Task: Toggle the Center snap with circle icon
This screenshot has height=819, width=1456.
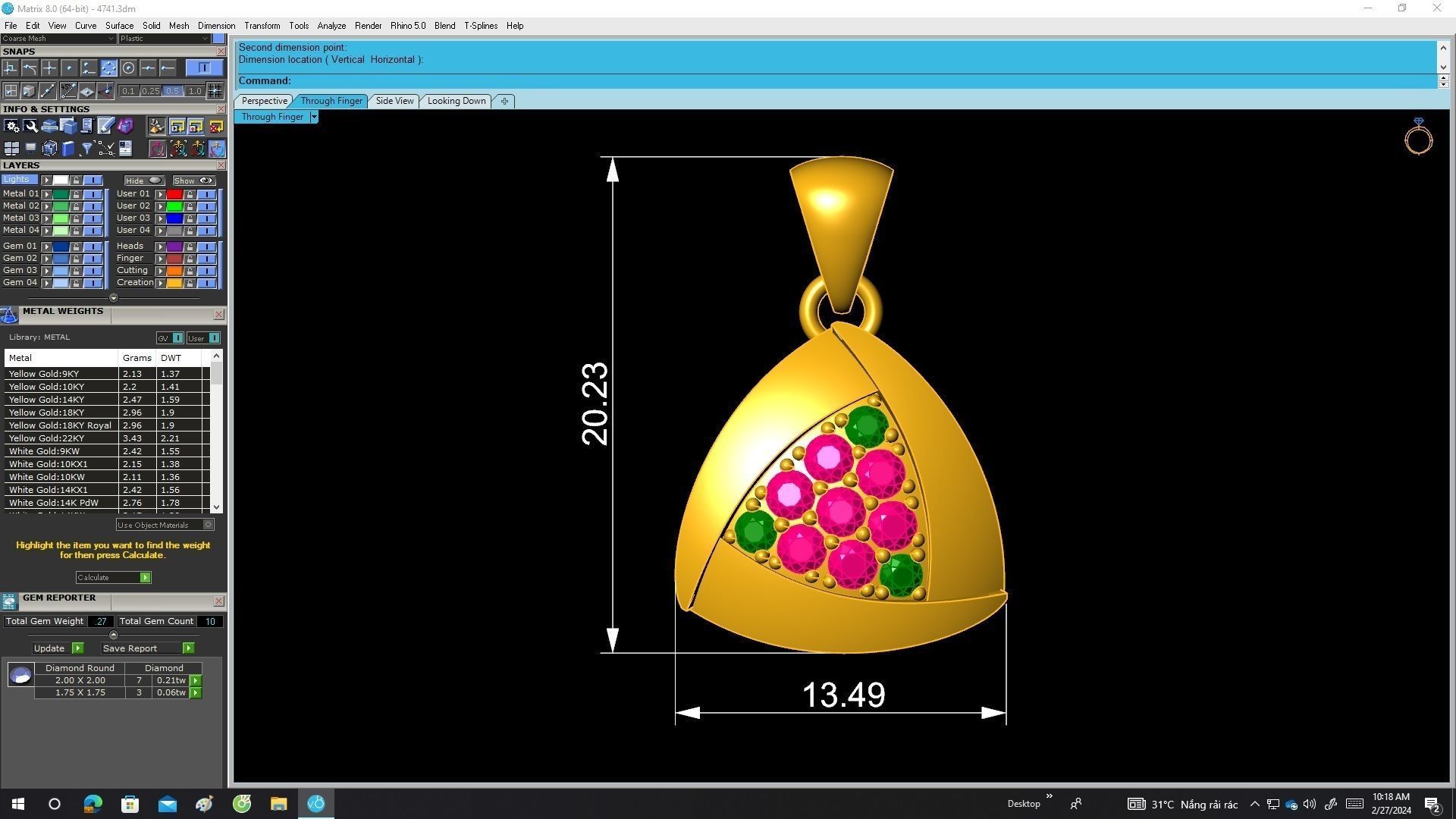Action: tap(128, 68)
